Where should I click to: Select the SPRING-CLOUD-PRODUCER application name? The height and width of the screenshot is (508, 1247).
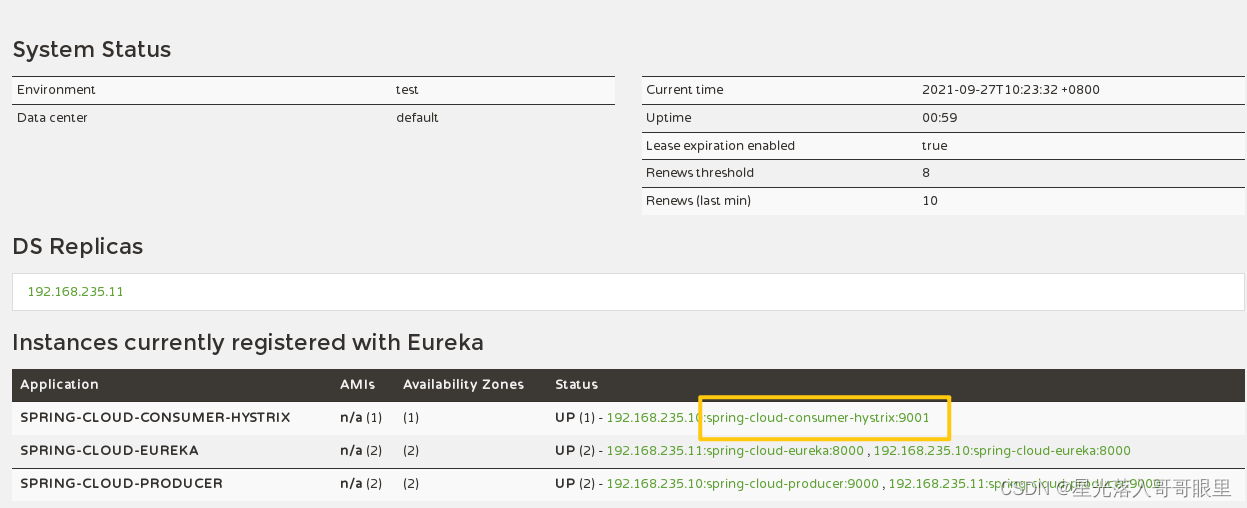(121, 484)
